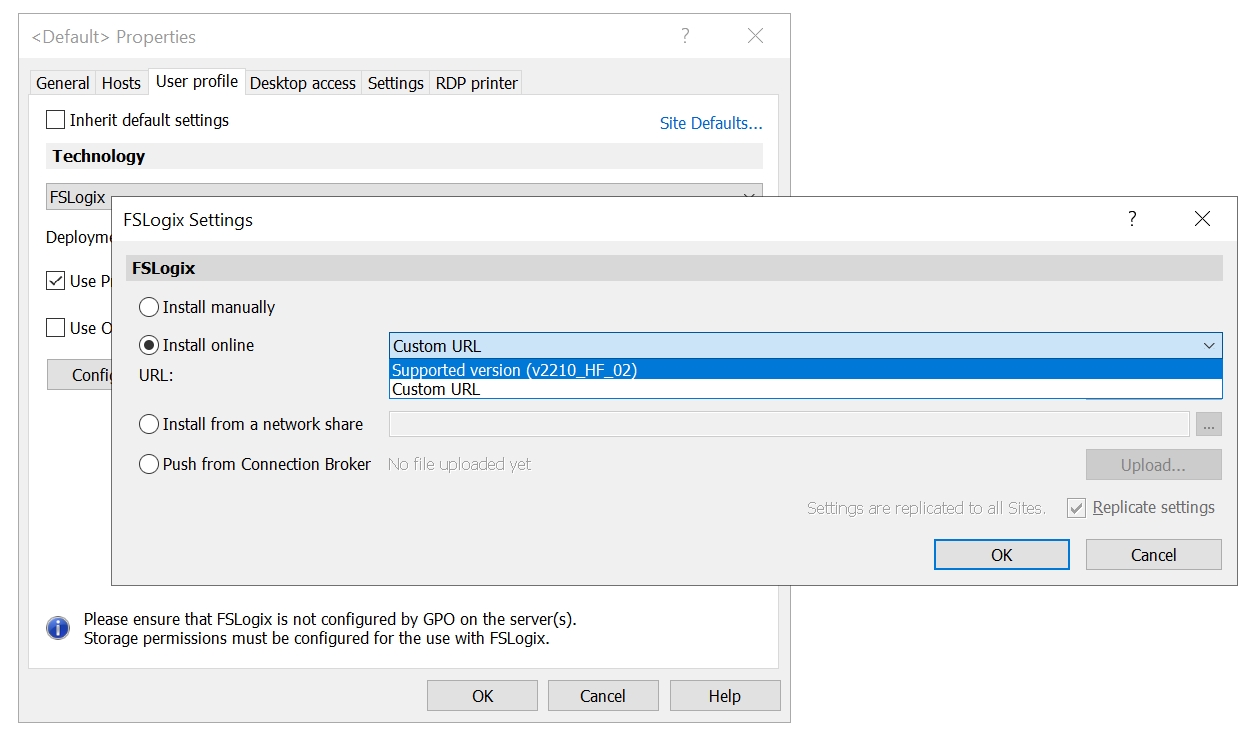Open the Desktop access tab
The image size is (1258, 743).
tap(302, 83)
